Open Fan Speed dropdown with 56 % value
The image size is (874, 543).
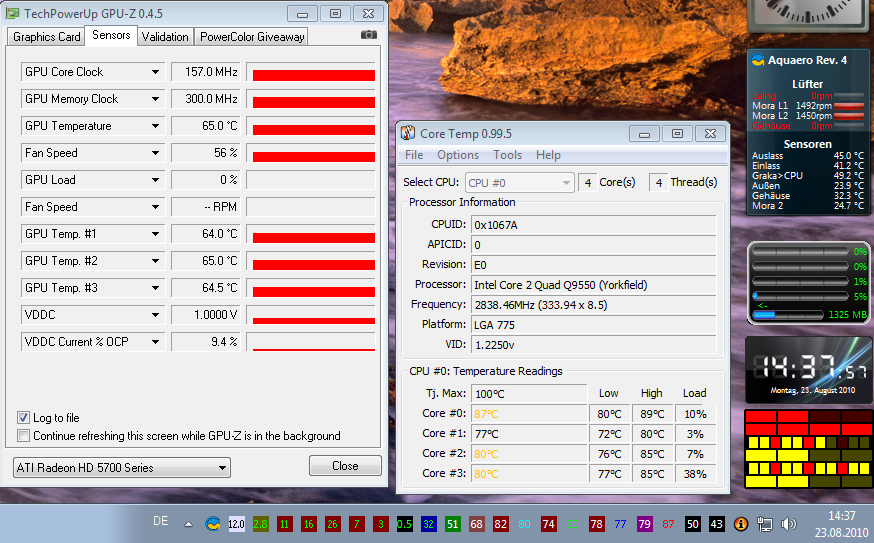click(156, 153)
